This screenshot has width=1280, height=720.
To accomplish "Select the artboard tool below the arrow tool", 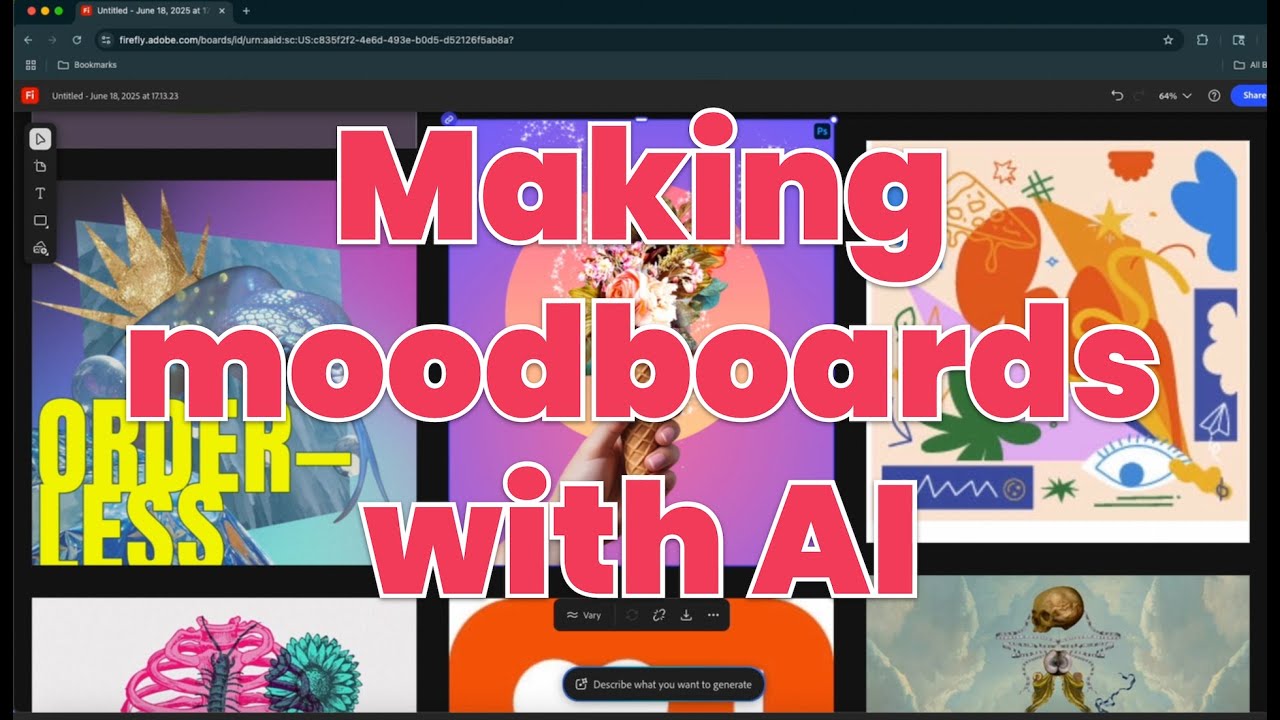I will coord(40,166).
